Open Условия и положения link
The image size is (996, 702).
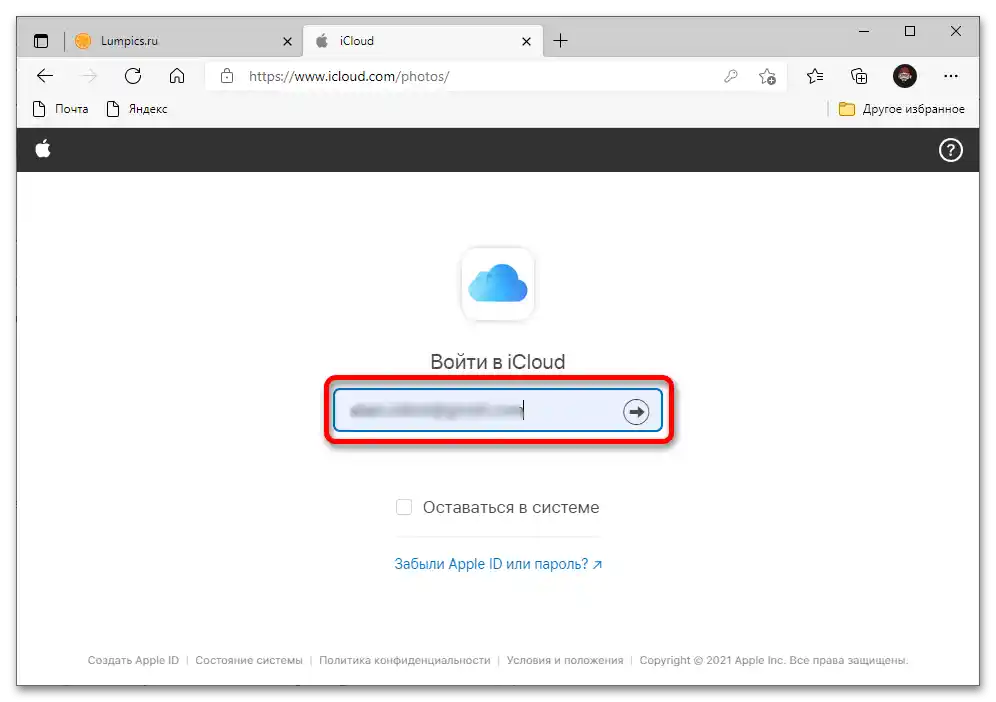coord(565,660)
